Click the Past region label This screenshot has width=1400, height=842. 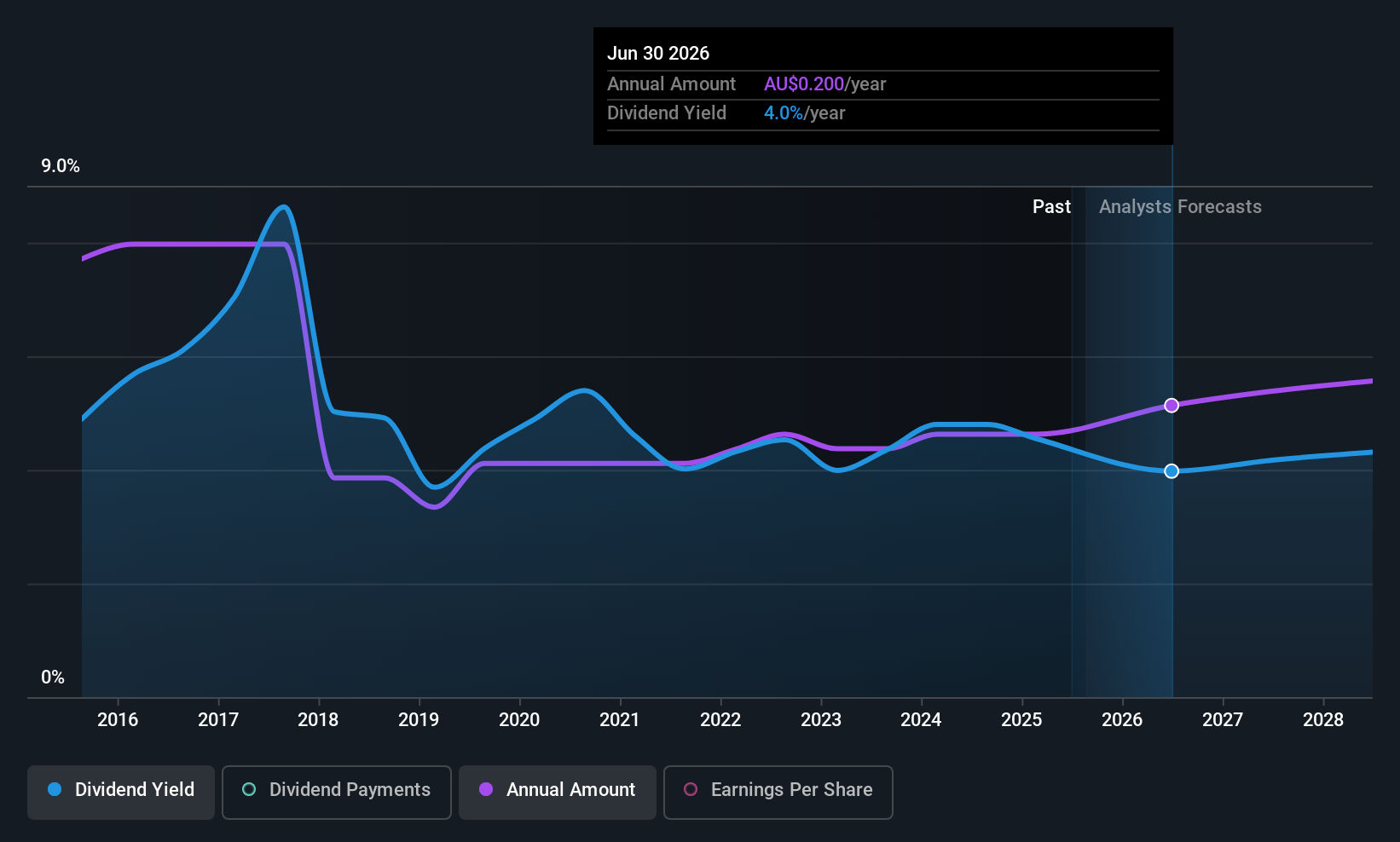(x=1051, y=207)
